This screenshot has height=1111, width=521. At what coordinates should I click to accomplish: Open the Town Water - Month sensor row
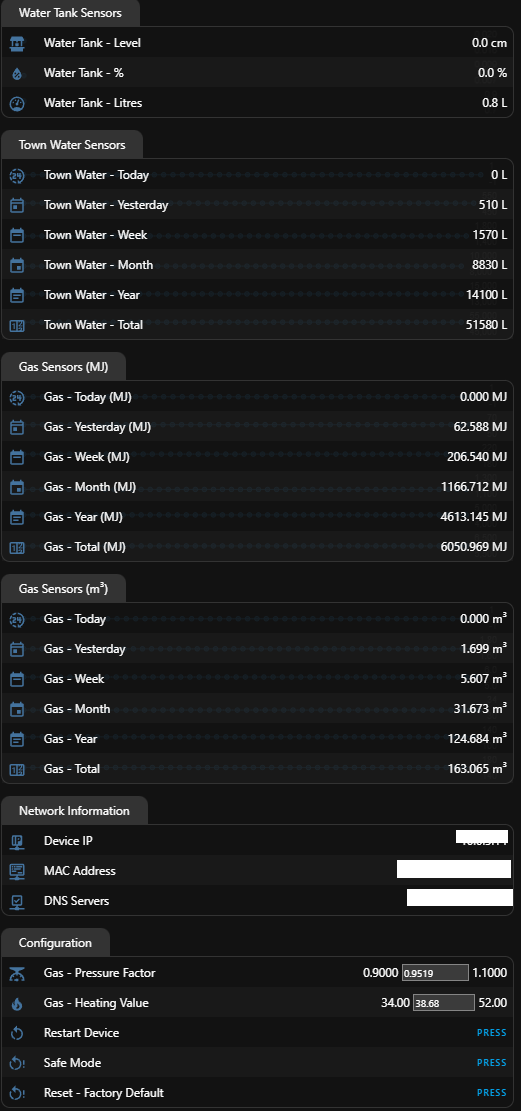point(258,265)
